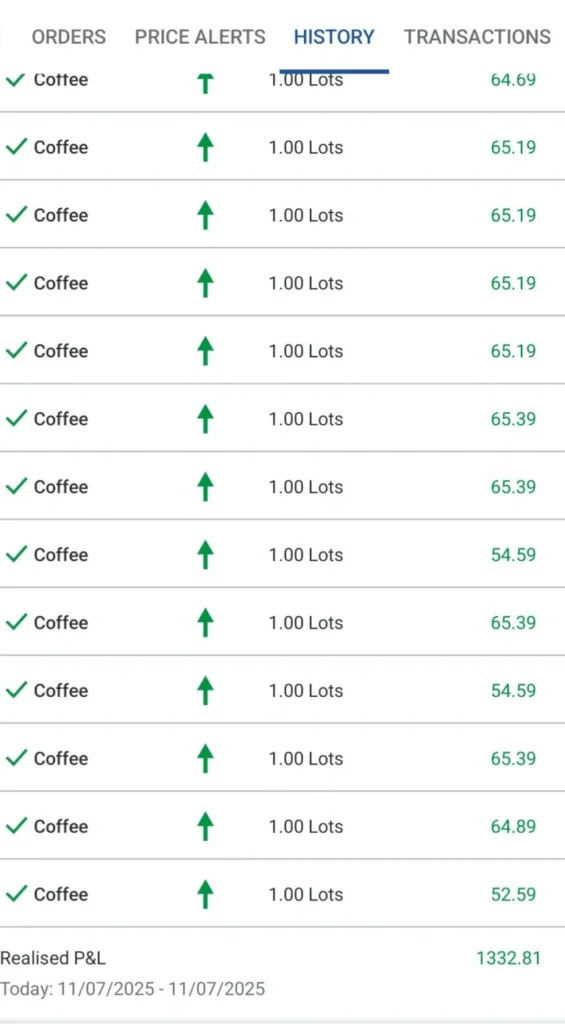Screen dimensions: 565x1024
Task: Click checkmark beside 64.89 profit trade
Action: tap(16, 826)
